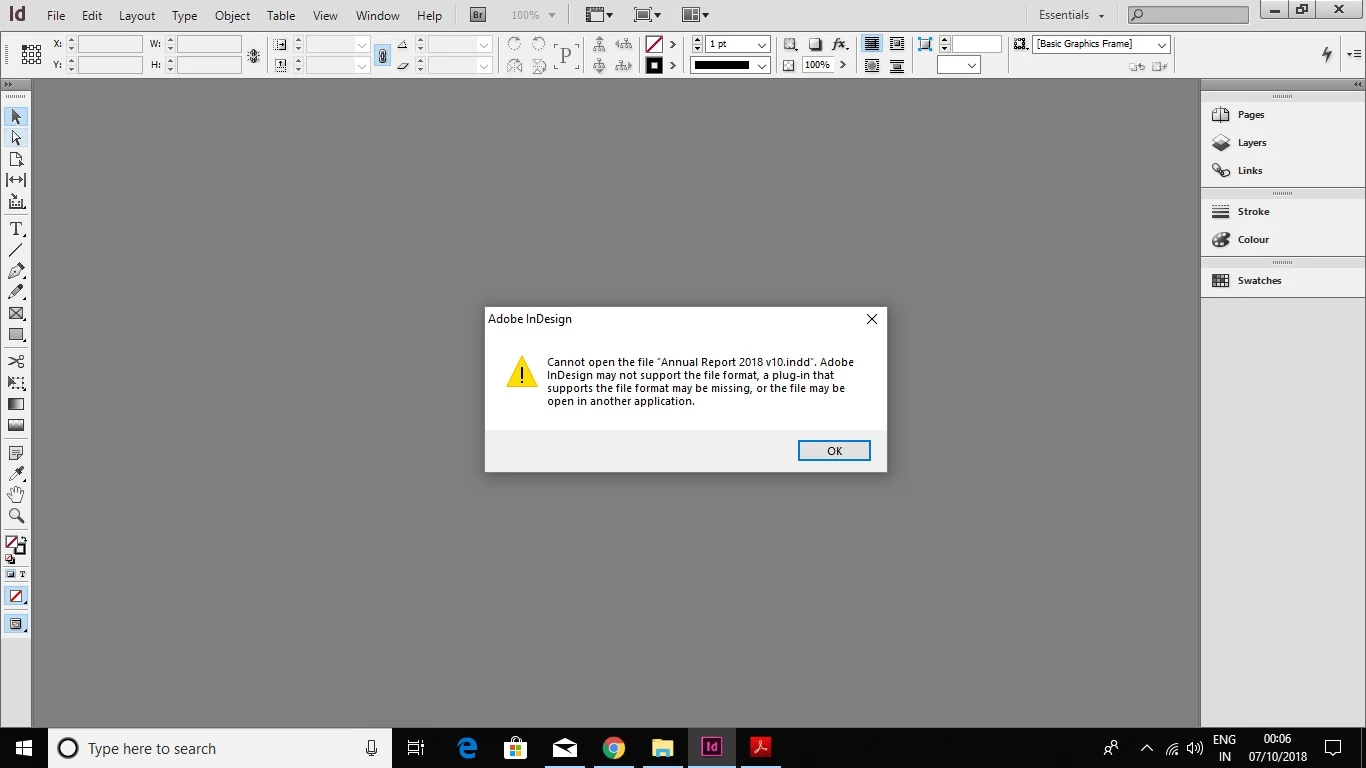
Task: Open the File menu
Action: click(x=56, y=16)
